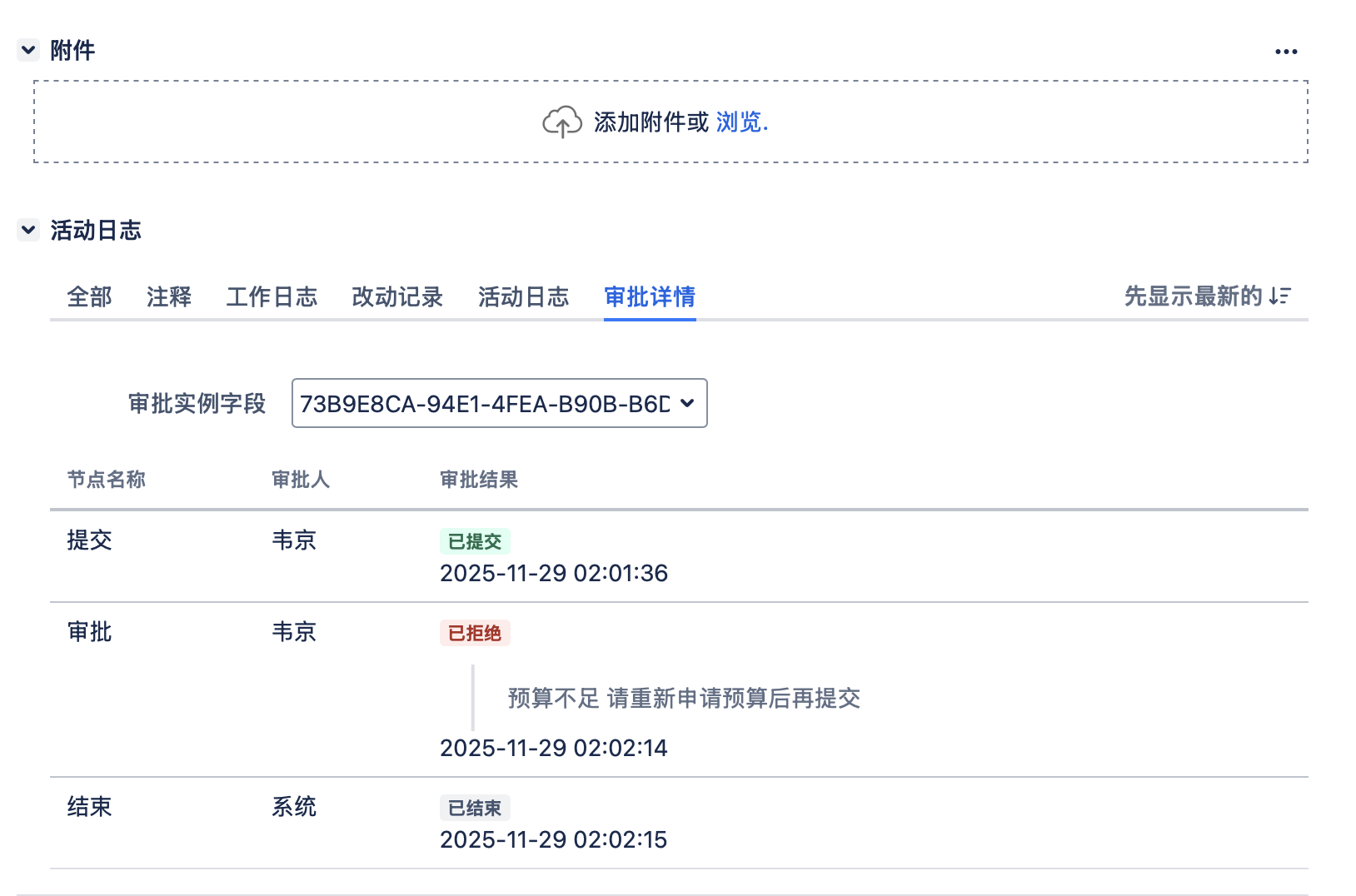Select the 审批详情 tab

pyautogui.click(x=650, y=296)
